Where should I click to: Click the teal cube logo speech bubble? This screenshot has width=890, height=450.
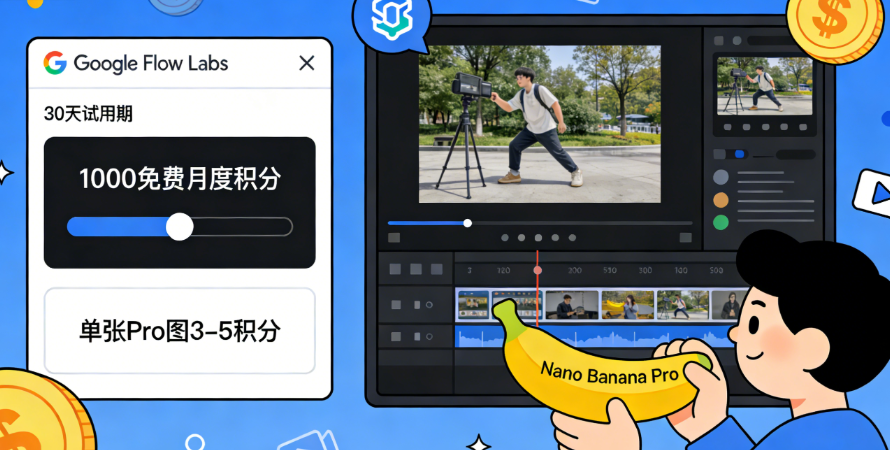tap(392, 21)
